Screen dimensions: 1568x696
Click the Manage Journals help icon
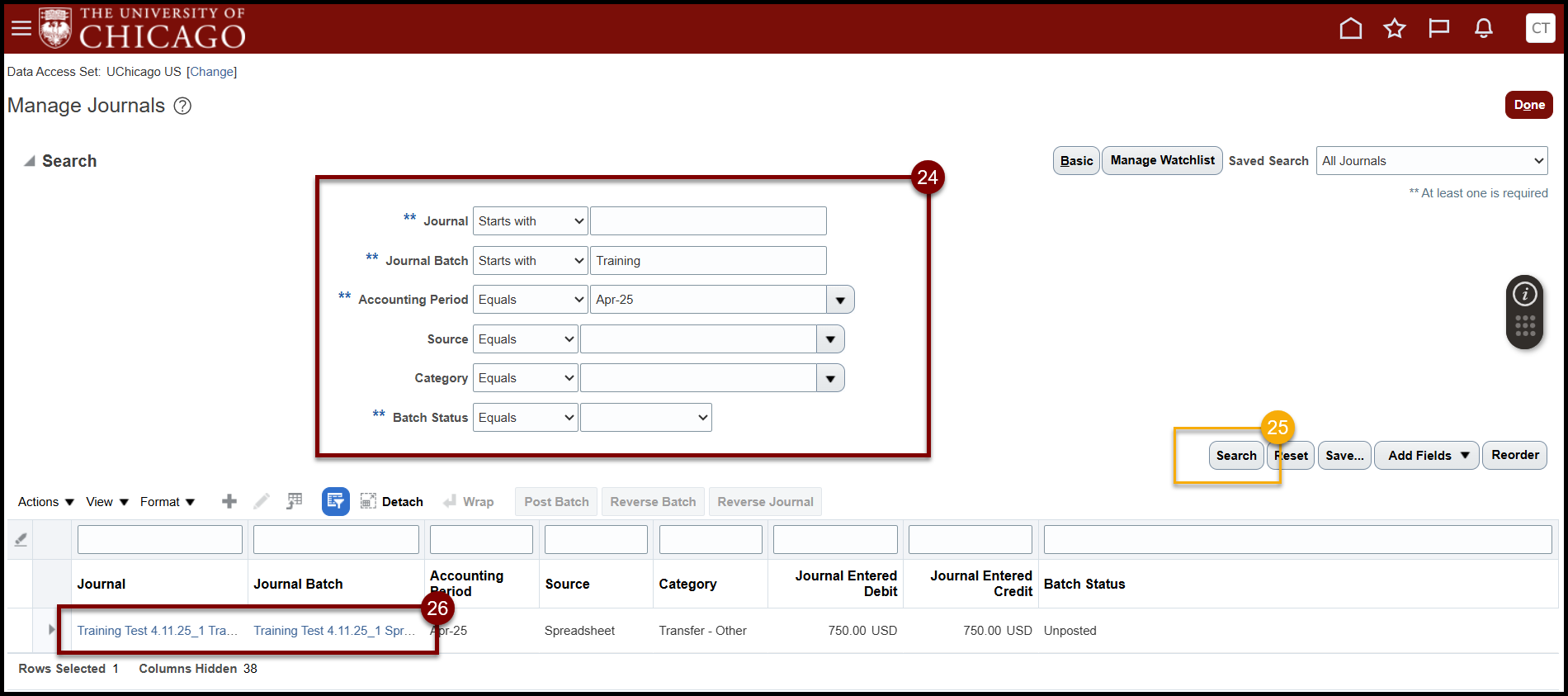click(182, 107)
